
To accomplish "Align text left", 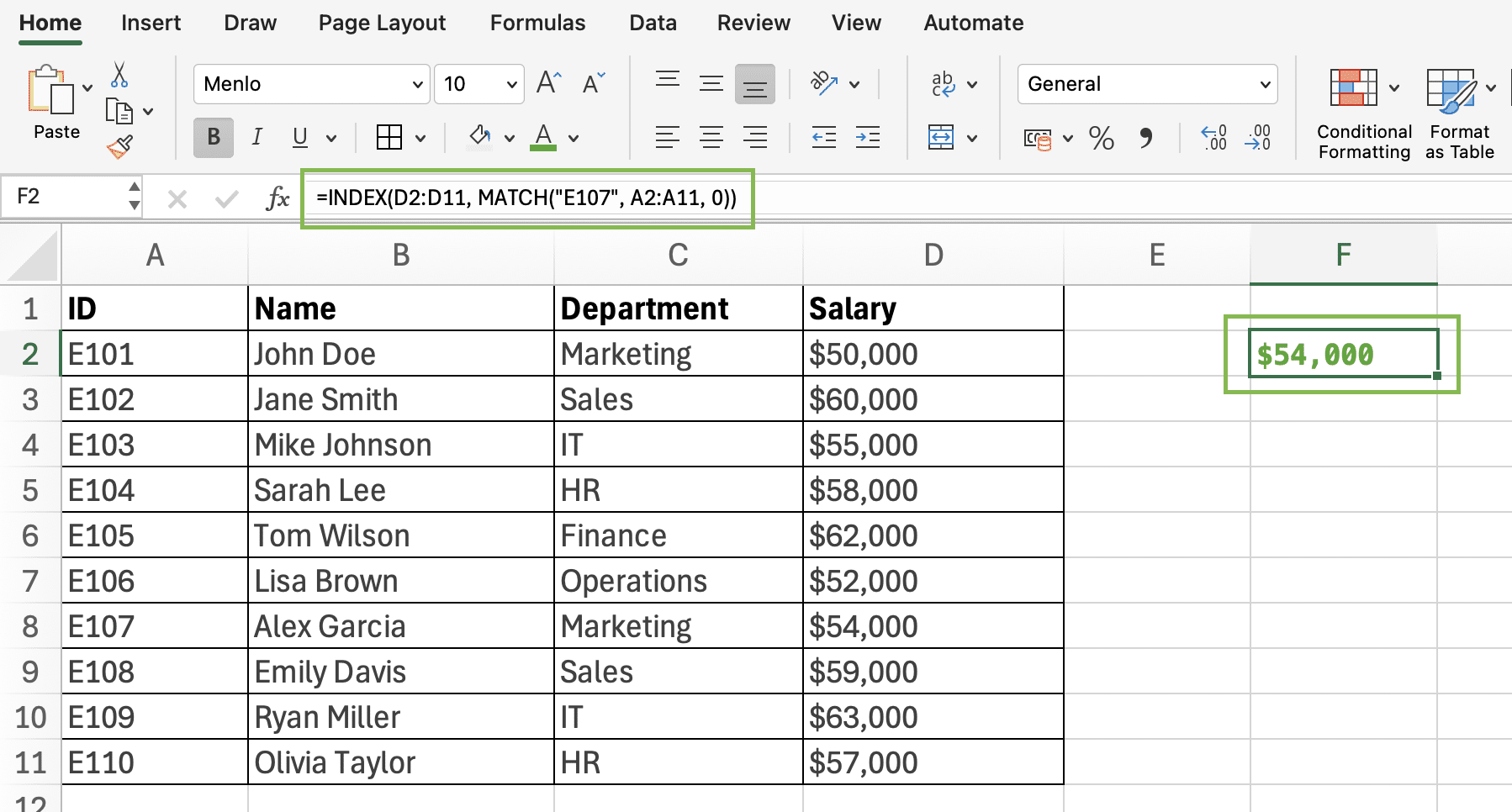I will 668,137.
